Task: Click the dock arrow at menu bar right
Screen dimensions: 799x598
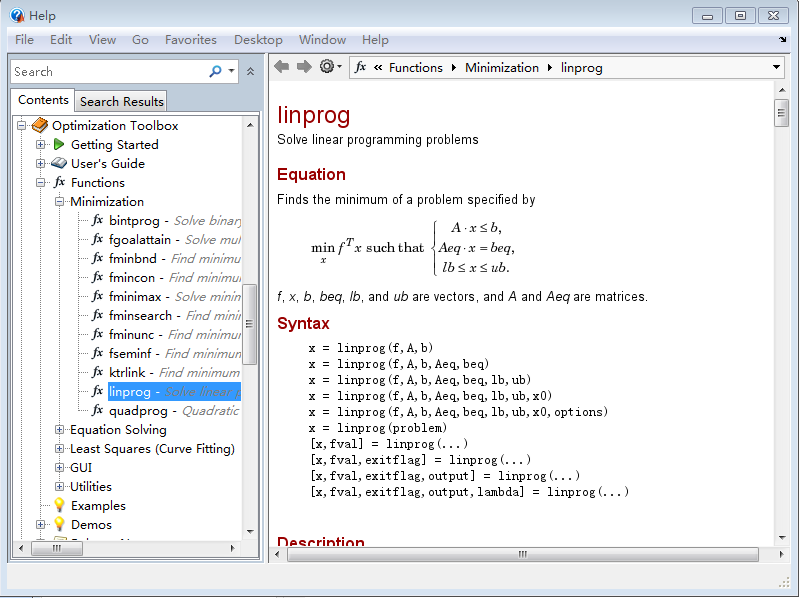Action: click(782, 39)
